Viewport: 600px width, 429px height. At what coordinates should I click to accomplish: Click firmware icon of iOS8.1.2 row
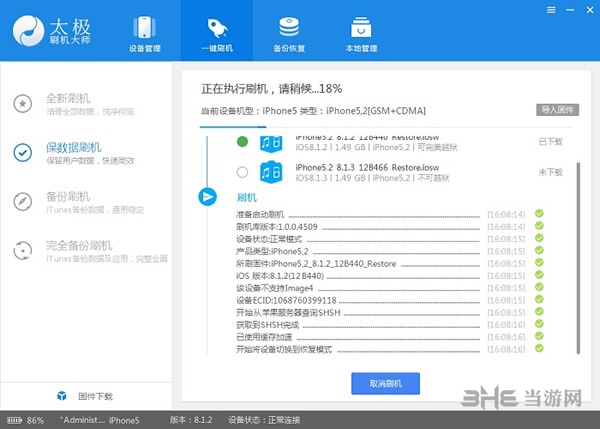271,144
